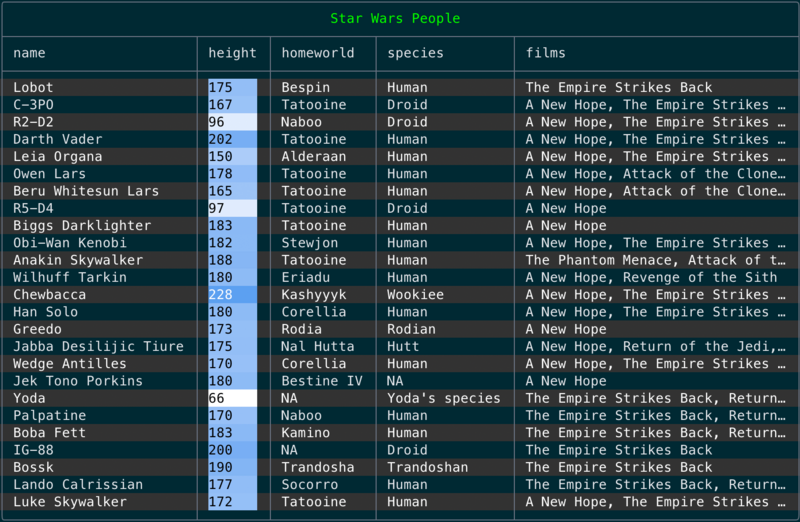This screenshot has width=800, height=522.
Task: Click the name cell R2-D2
Action: [33, 122]
